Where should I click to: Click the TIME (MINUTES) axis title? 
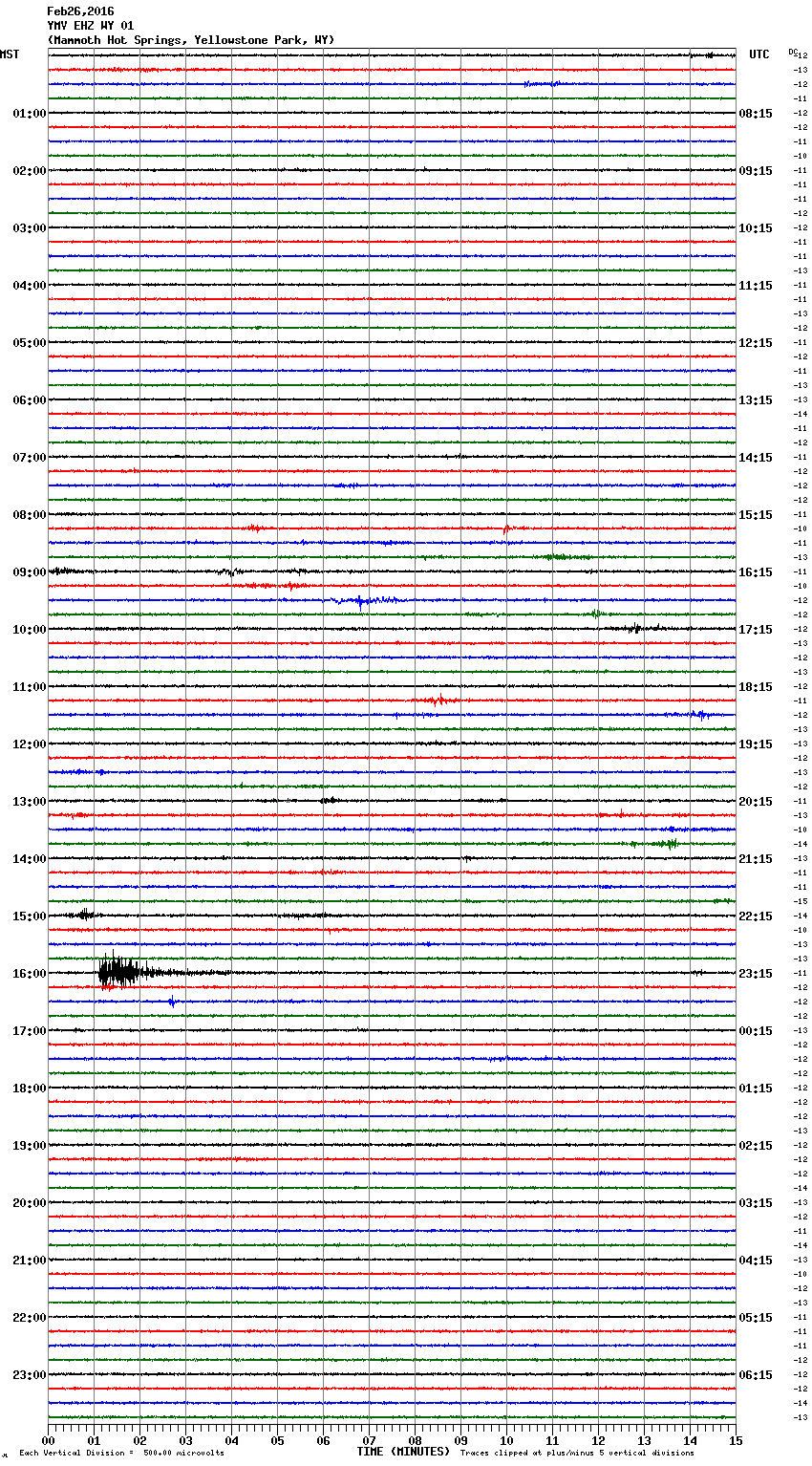coord(403,1452)
